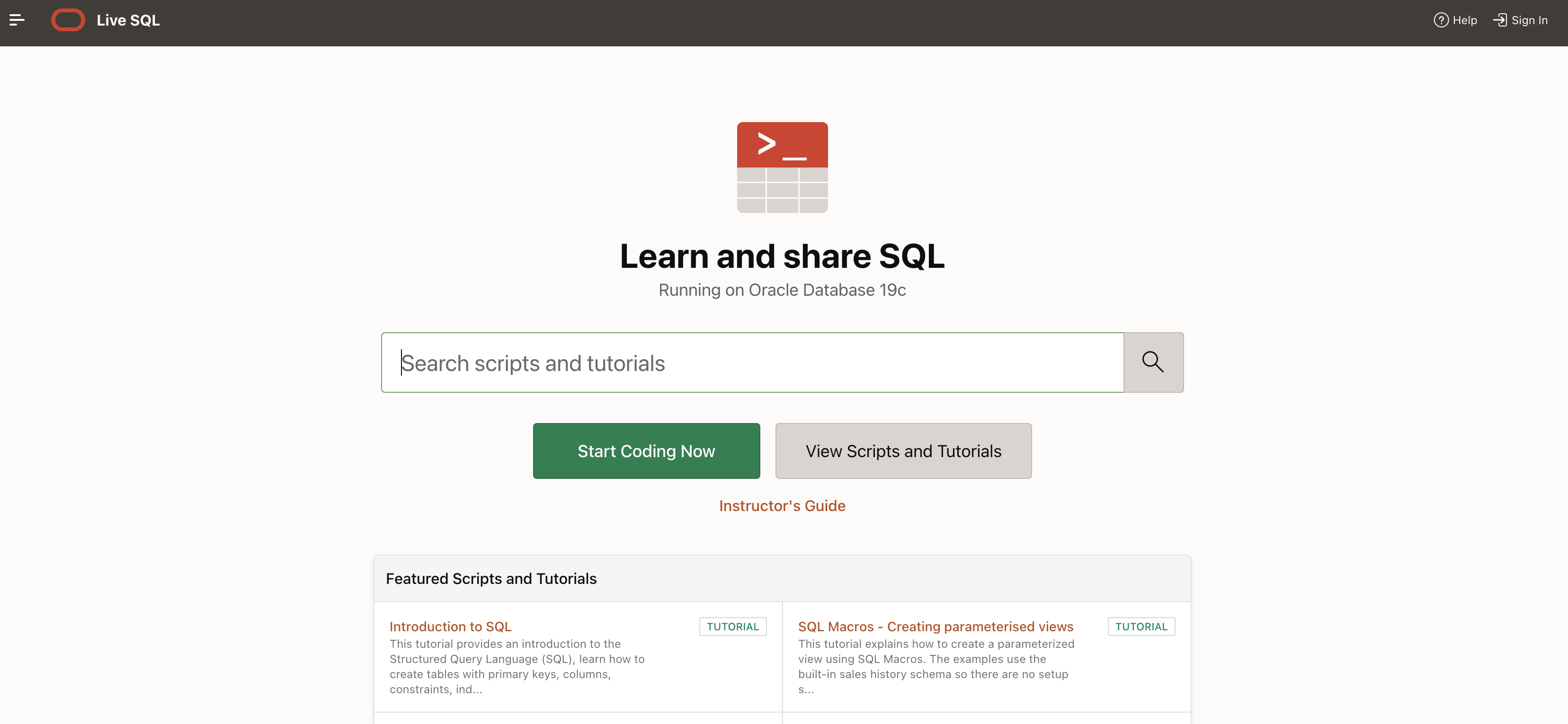1568x724 pixels.
Task: Click Start Coding Now button
Action: pos(646,451)
